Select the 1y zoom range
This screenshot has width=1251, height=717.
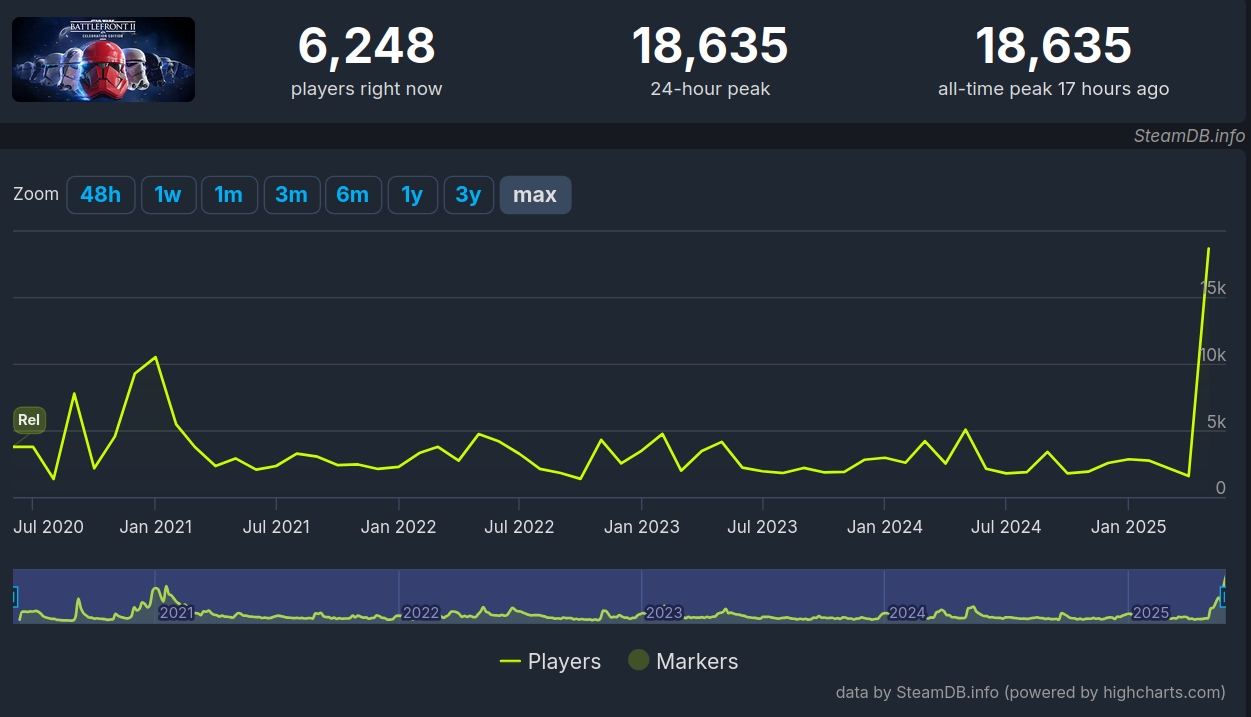click(x=412, y=195)
